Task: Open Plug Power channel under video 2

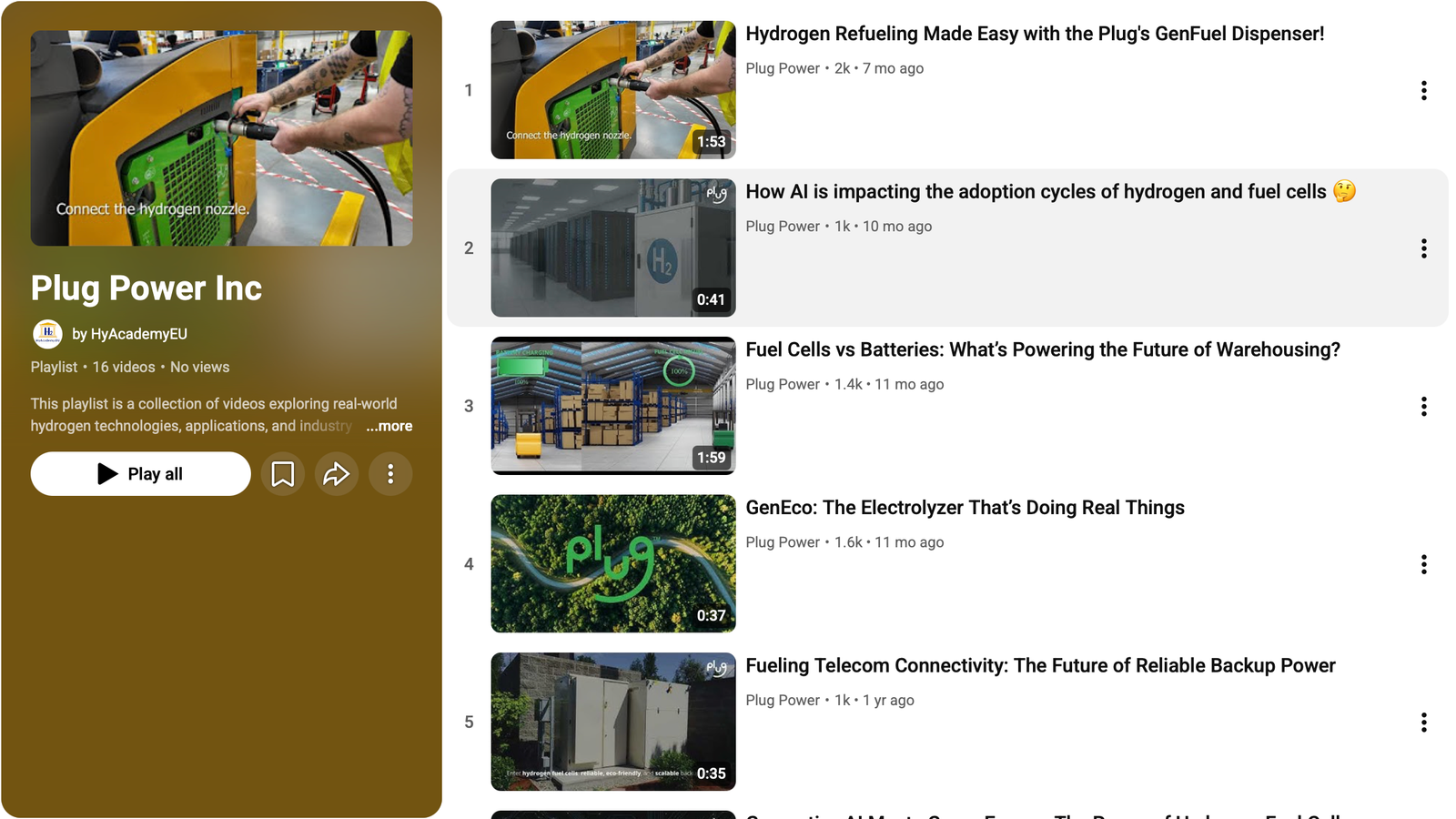Action: tap(783, 227)
